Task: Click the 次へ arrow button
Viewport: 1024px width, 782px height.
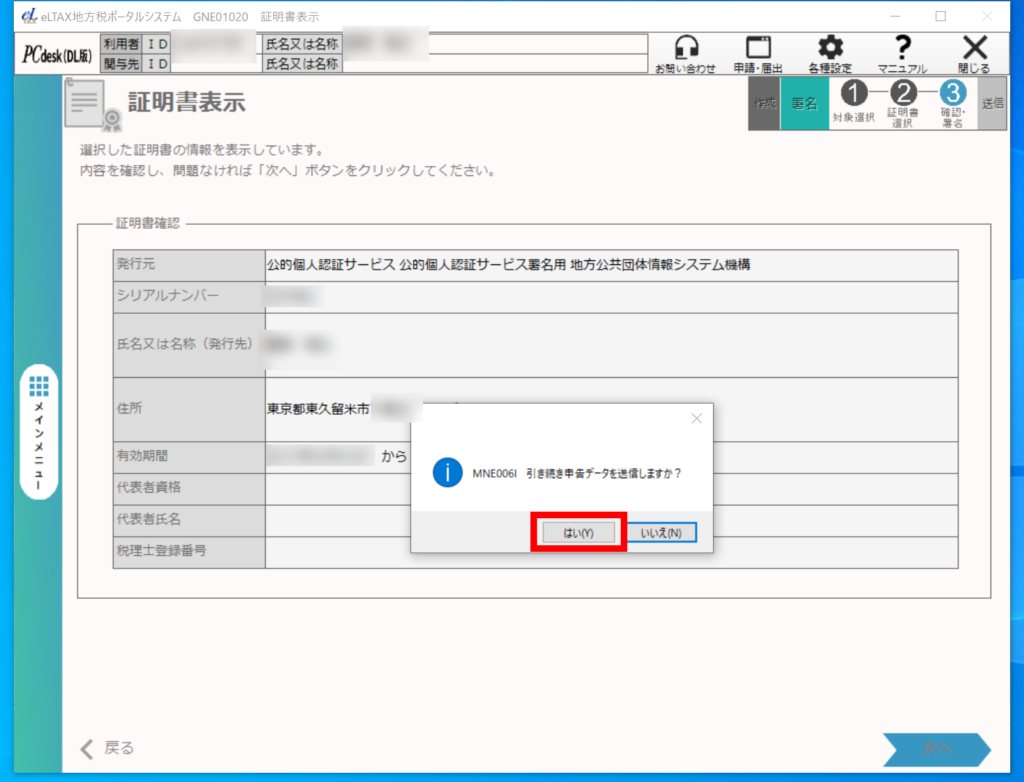Action: pyautogui.click(x=935, y=749)
